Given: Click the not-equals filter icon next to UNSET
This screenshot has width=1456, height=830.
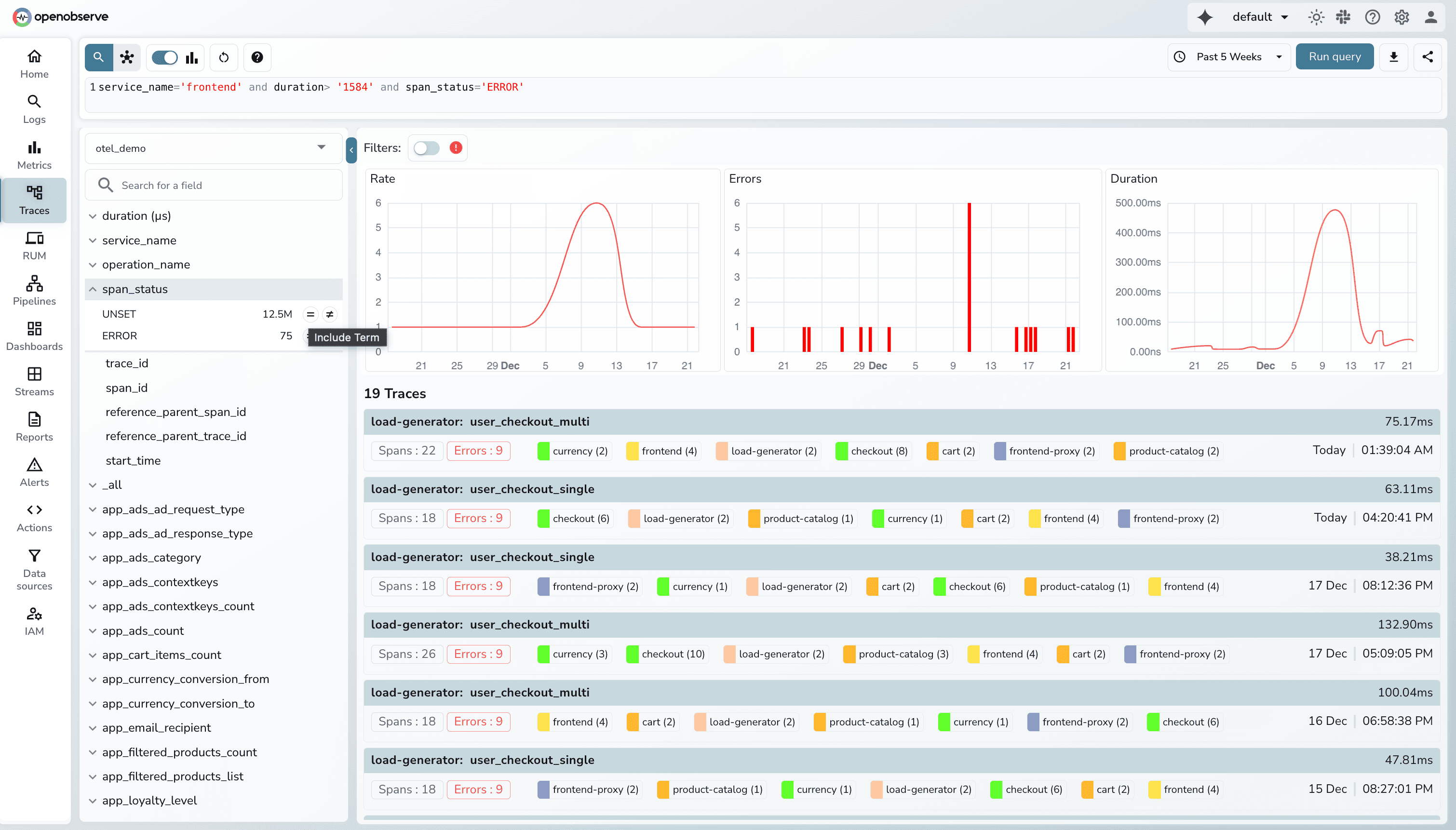Looking at the screenshot, I should (x=329, y=313).
